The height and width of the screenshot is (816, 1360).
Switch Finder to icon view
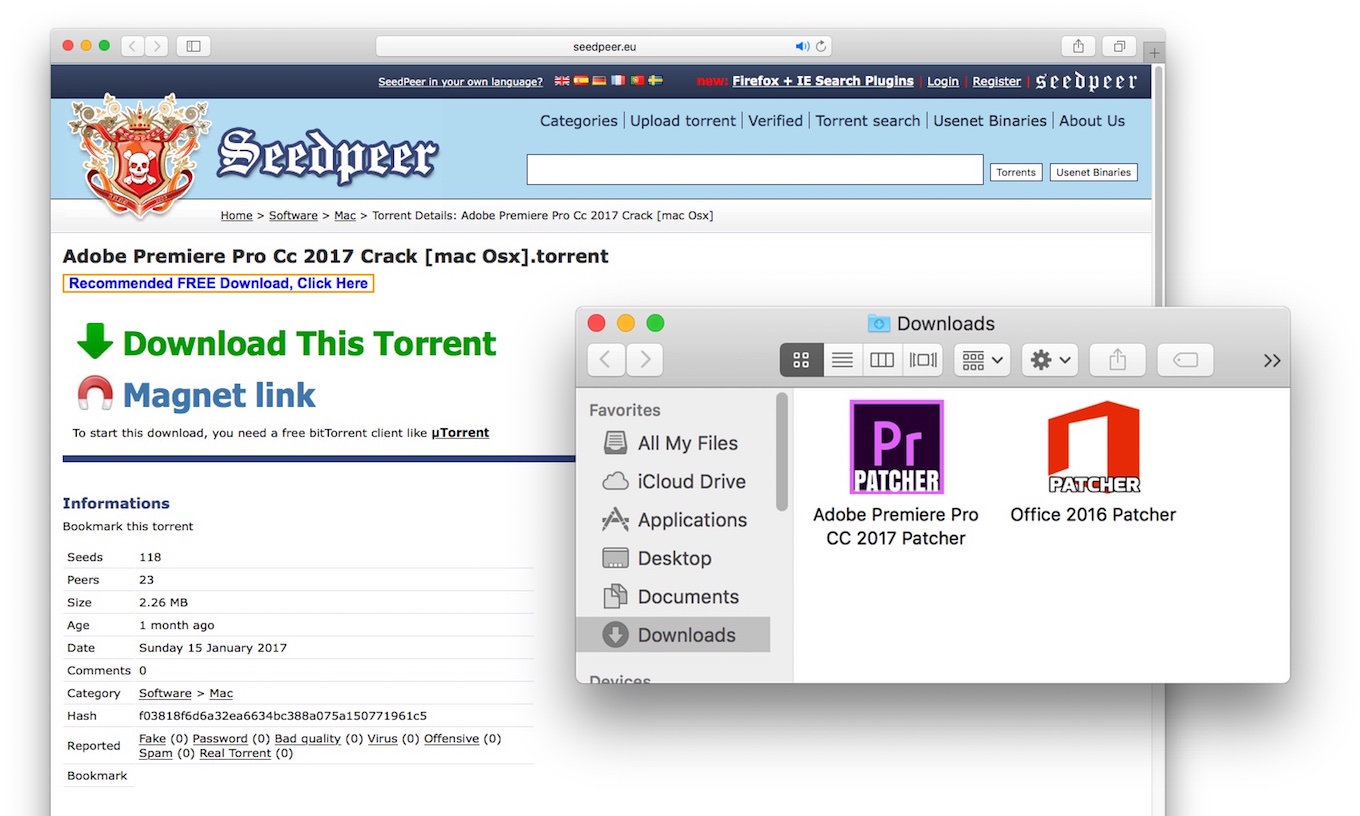[801, 360]
